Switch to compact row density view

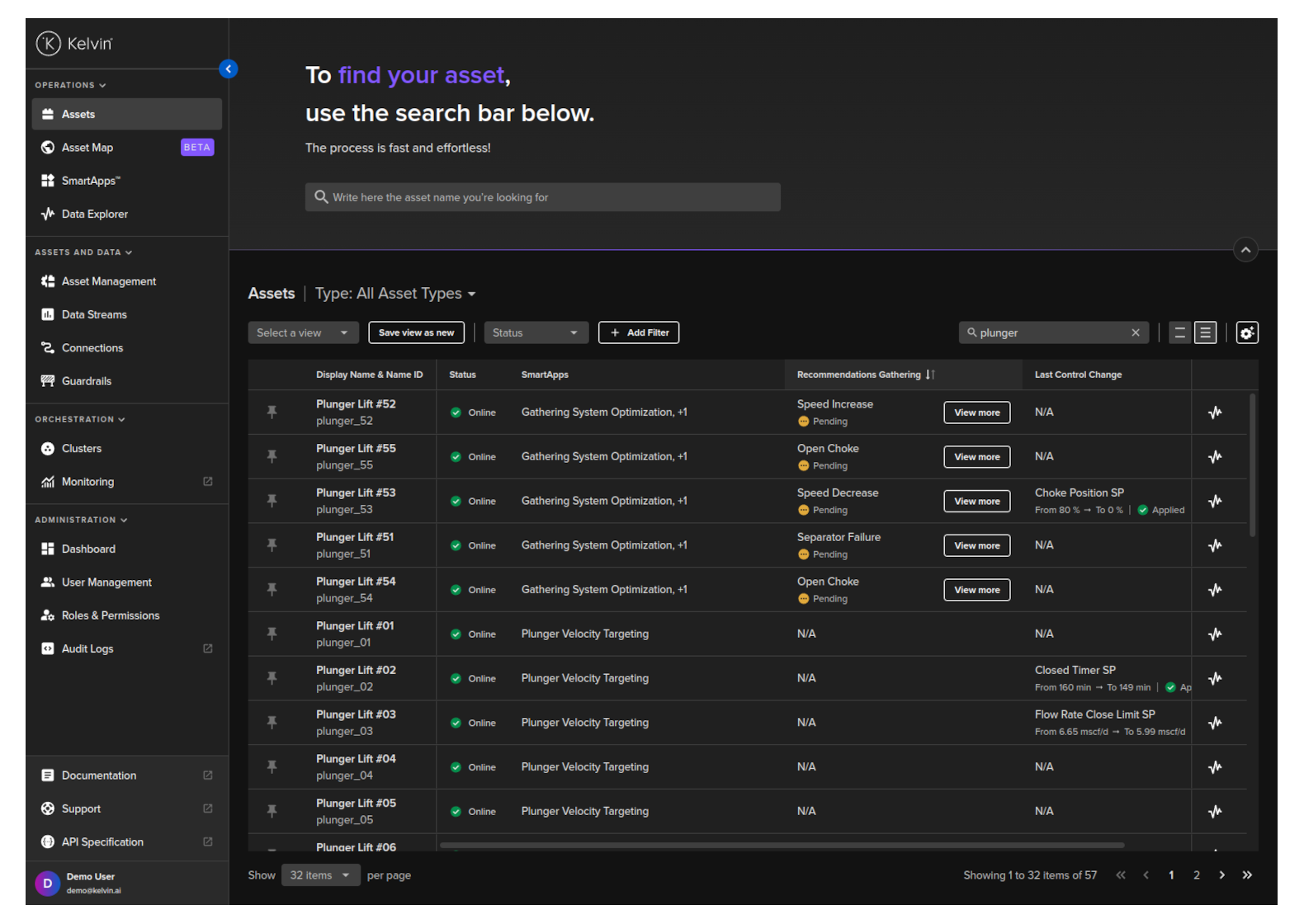click(x=1179, y=332)
